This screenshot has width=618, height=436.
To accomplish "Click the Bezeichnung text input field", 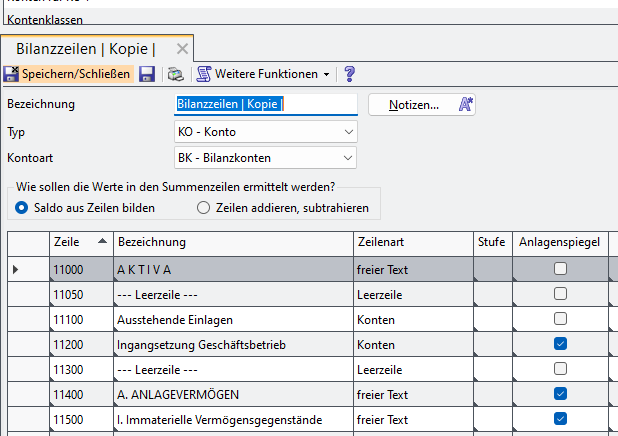I will [265, 104].
